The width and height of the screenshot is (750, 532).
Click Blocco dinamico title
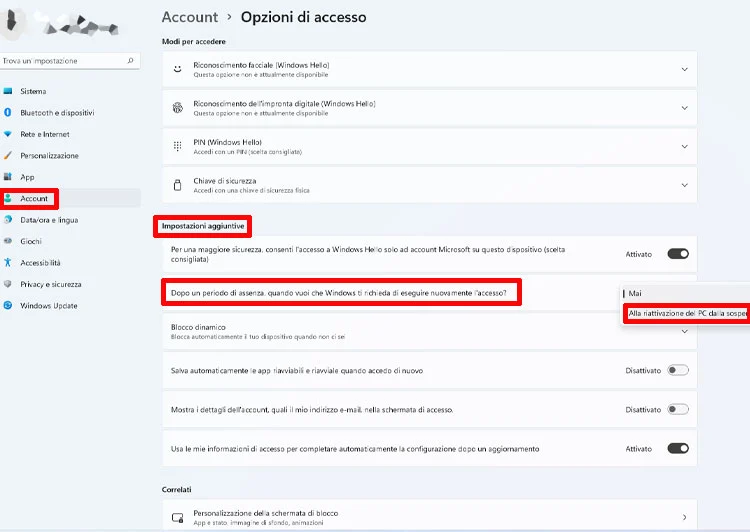click(x=198, y=327)
